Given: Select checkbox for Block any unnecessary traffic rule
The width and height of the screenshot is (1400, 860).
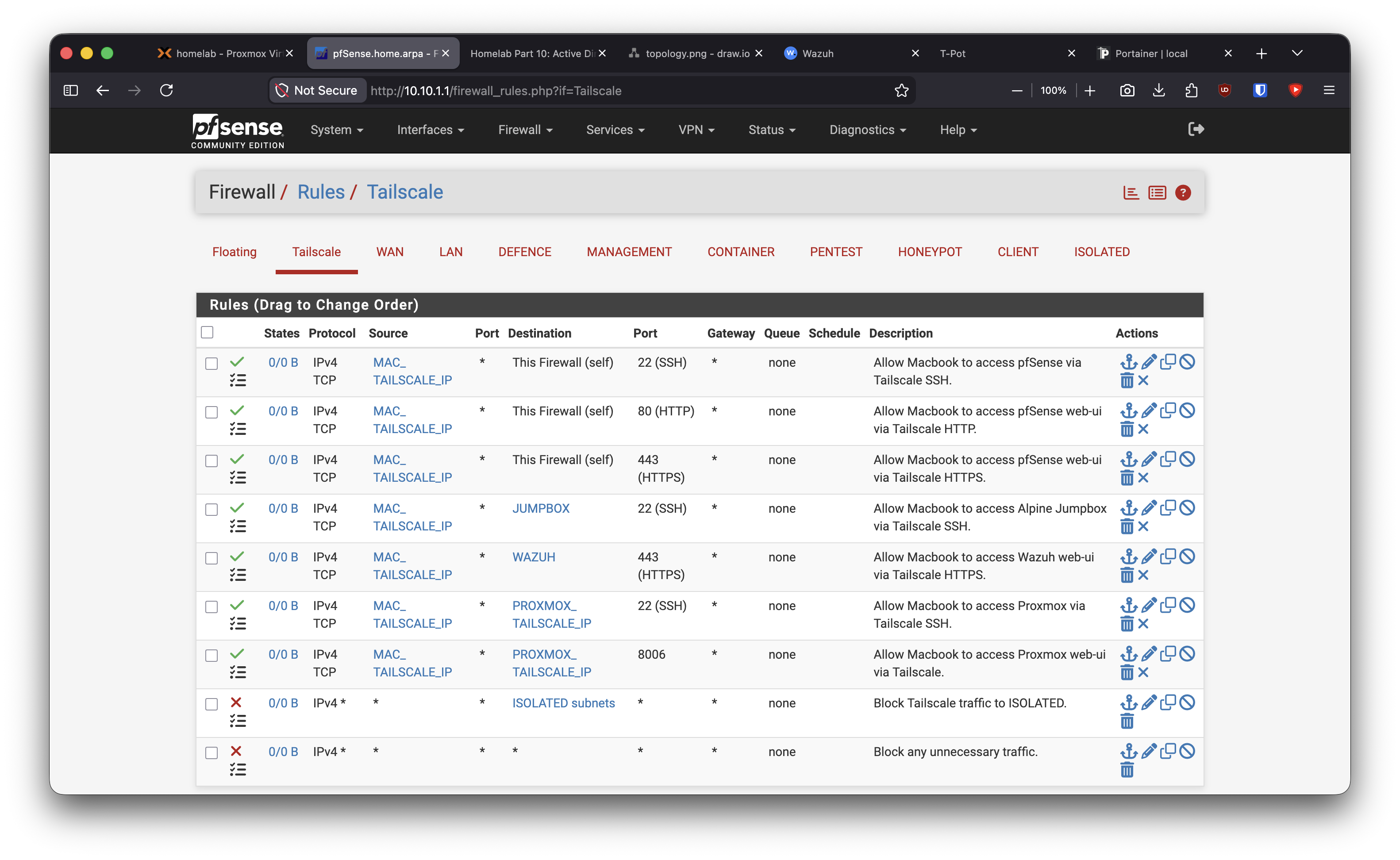Looking at the screenshot, I should tap(212, 752).
